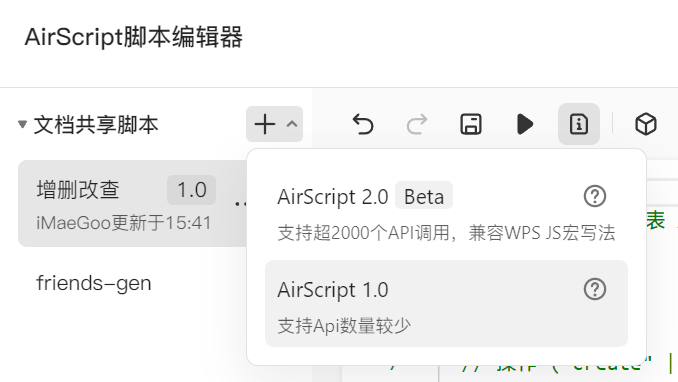Click the undo arrow icon
The width and height of the screenshot is (678, 382).
363,125
